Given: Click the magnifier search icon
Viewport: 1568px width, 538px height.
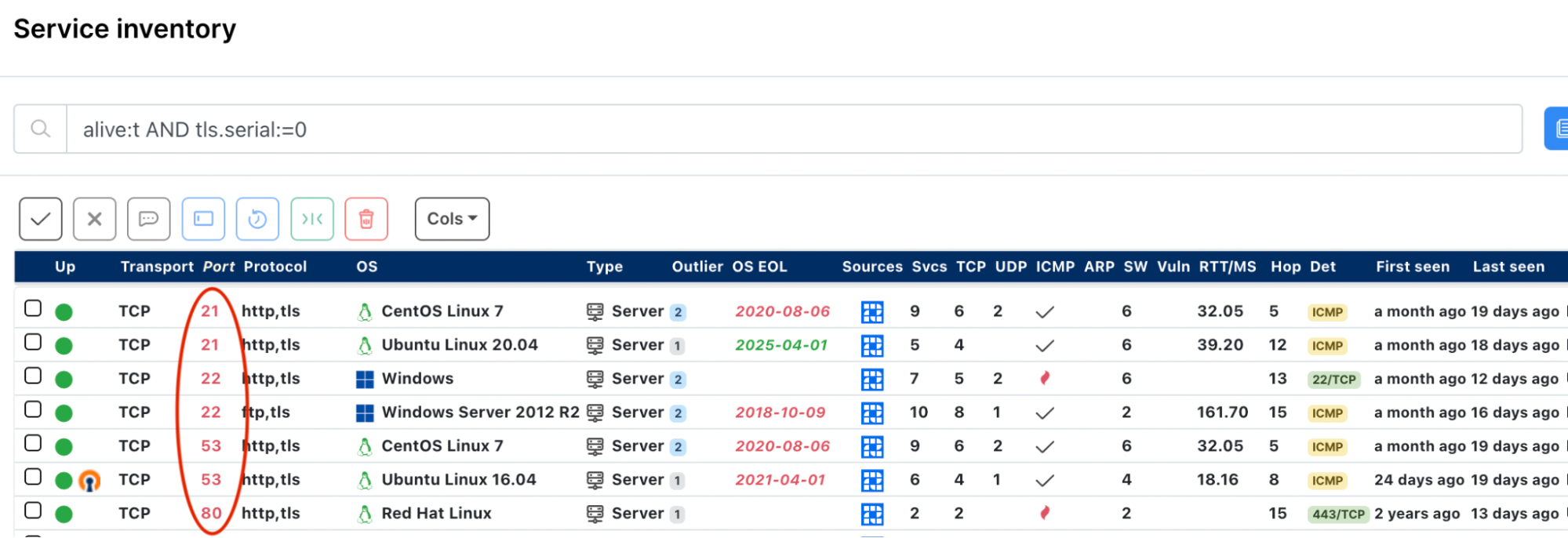Looking at the screenshot, I should [41, 129].
